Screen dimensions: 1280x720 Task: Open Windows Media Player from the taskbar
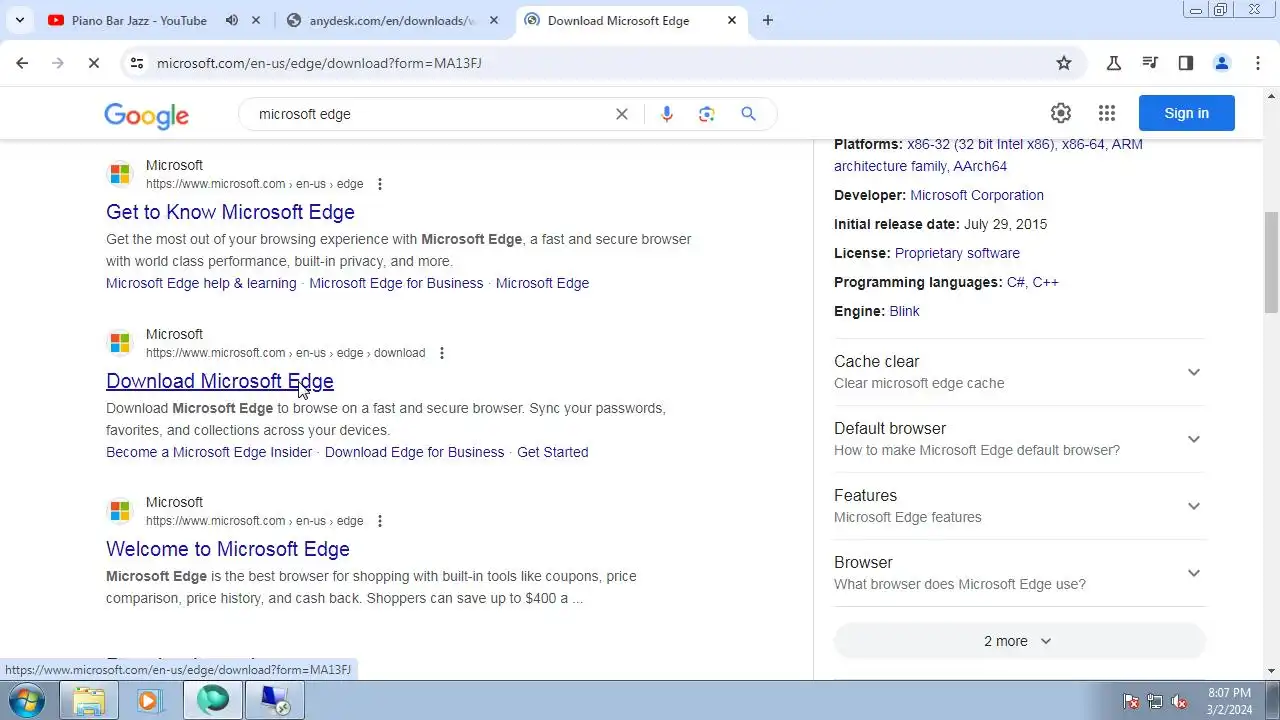[x=151, y=700]
